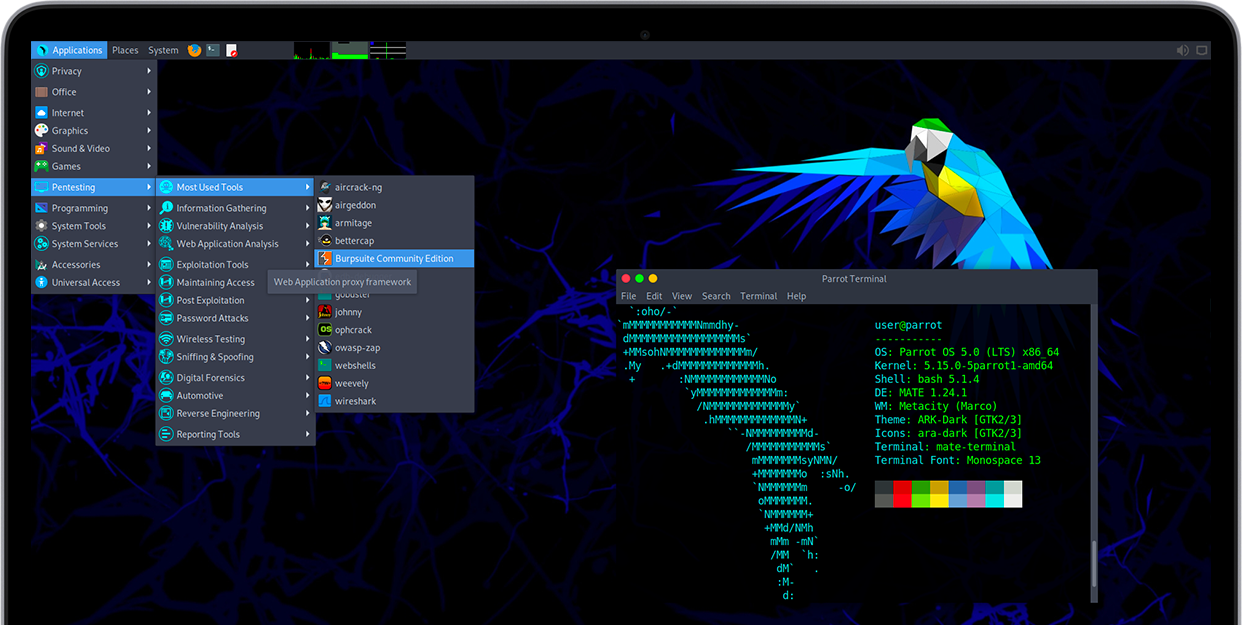Expand the System Tools submenu
This screenshot has height=625, width=1242.
tap(94, 226)
